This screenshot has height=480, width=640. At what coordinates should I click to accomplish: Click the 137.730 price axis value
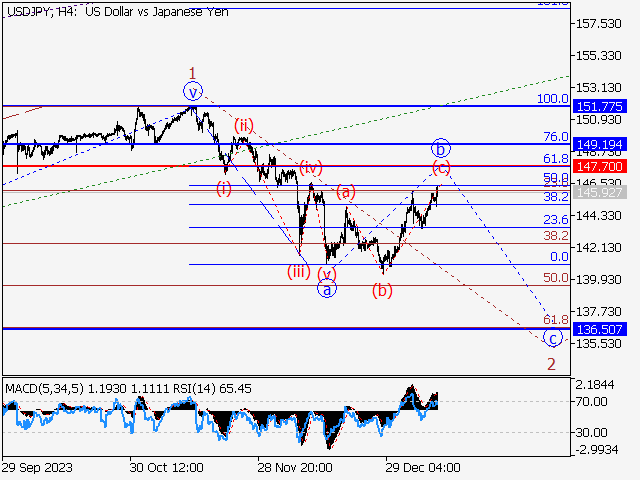(598, 312)
